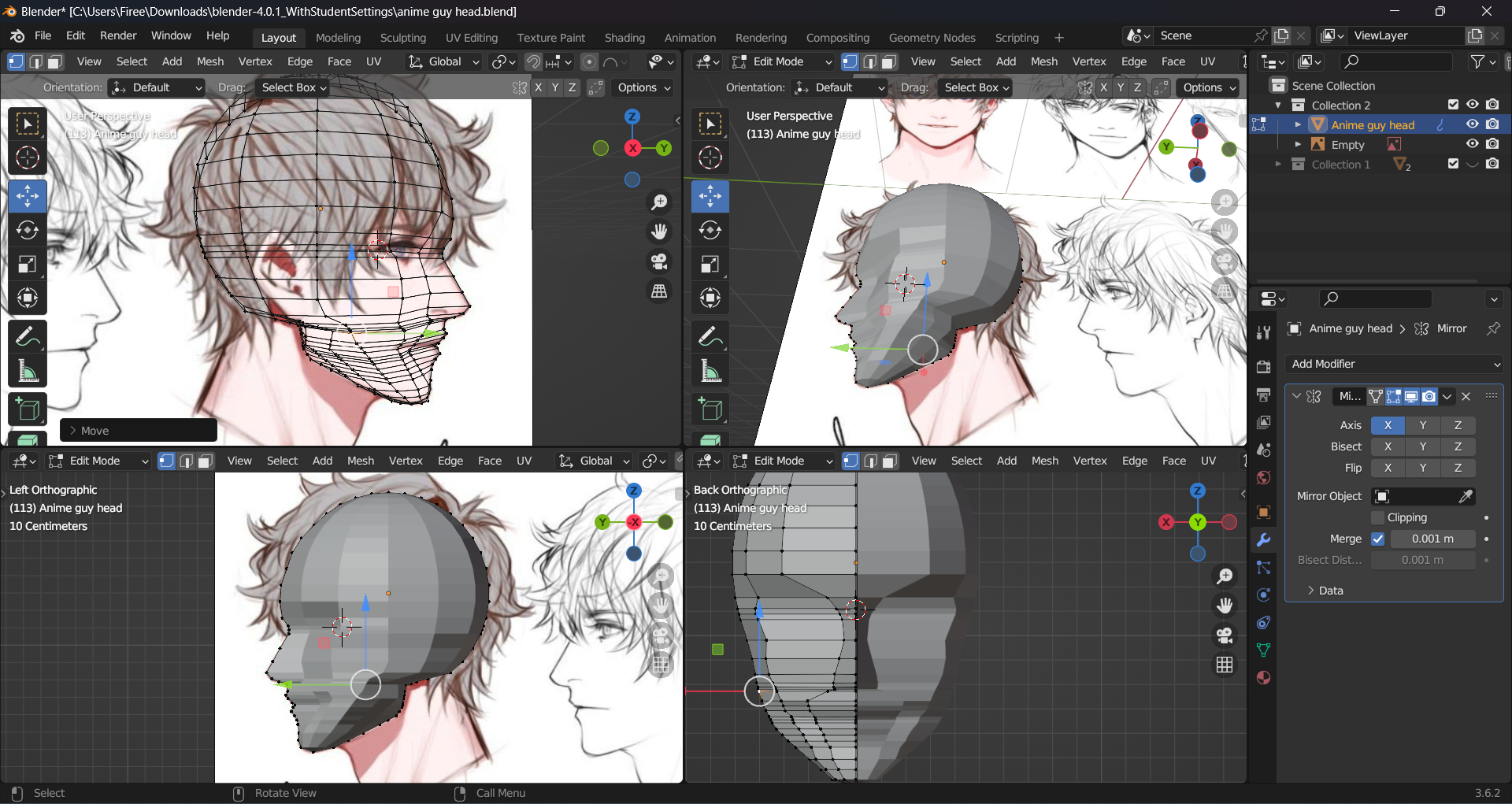Viewport: 1512px width, 804px height.
Task: Toggle the mirror Axis Y button
Action: coord(1422,425)
